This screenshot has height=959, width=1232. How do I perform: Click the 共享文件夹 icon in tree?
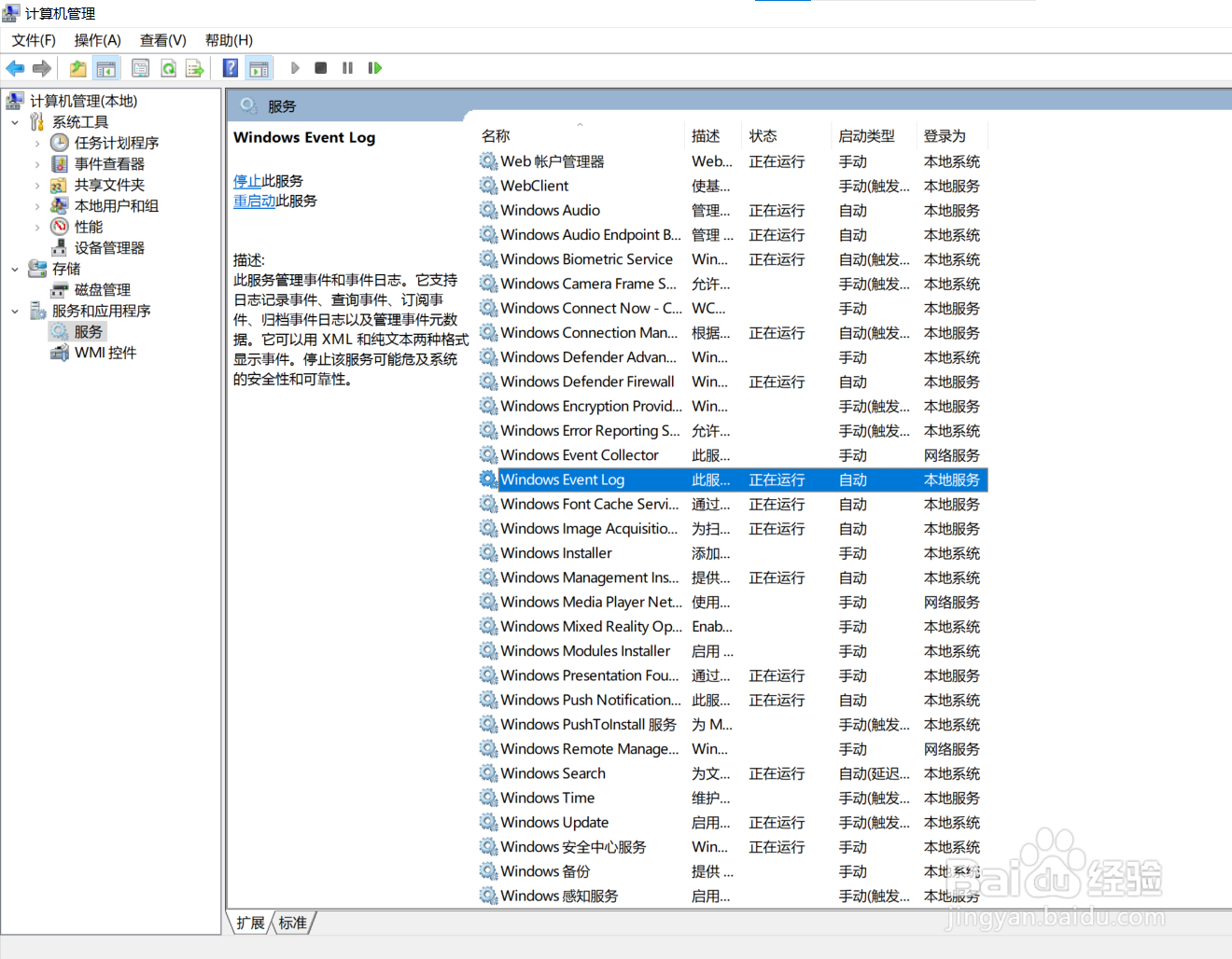(60, 185)
